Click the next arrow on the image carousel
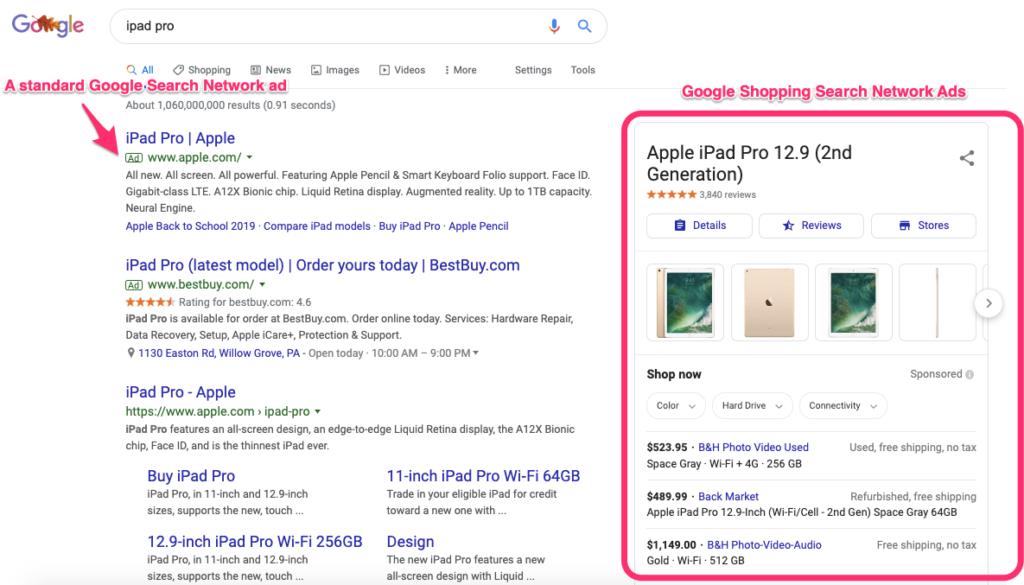 (x=988, y=302)
